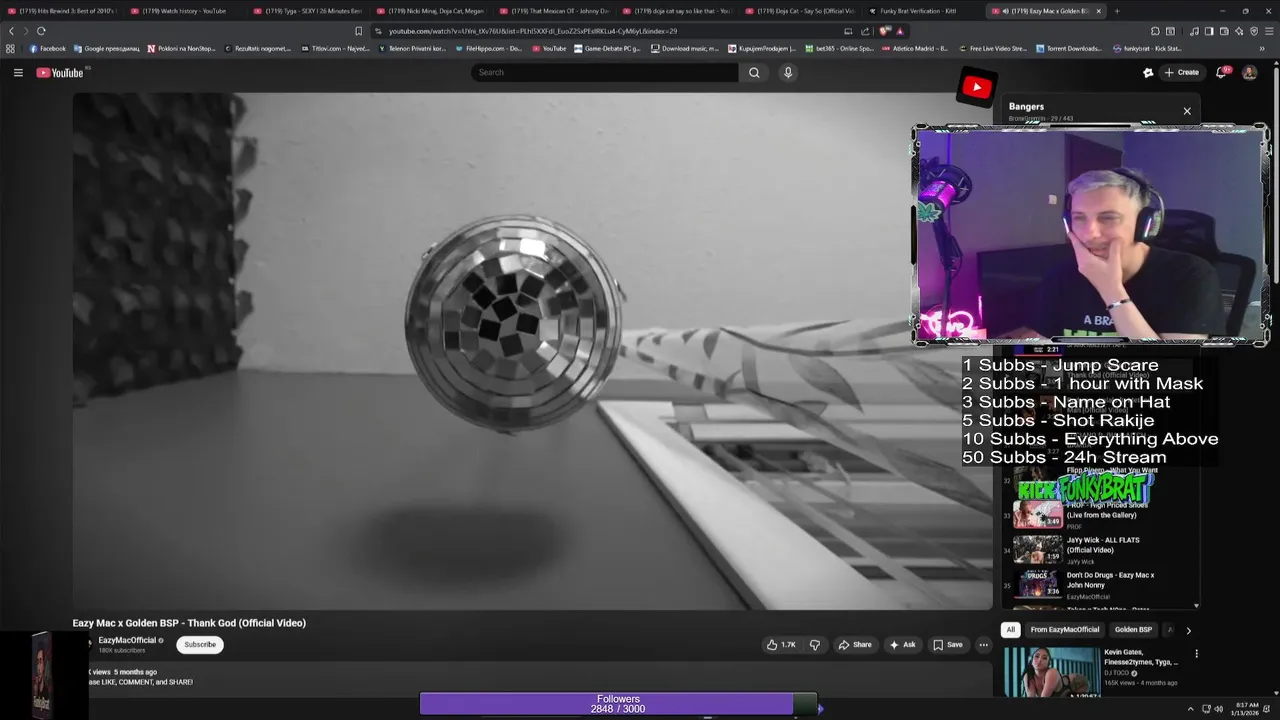Open the bet365 Online Sports bookmark
This screenshot has width=1280, height=720.
838,48
